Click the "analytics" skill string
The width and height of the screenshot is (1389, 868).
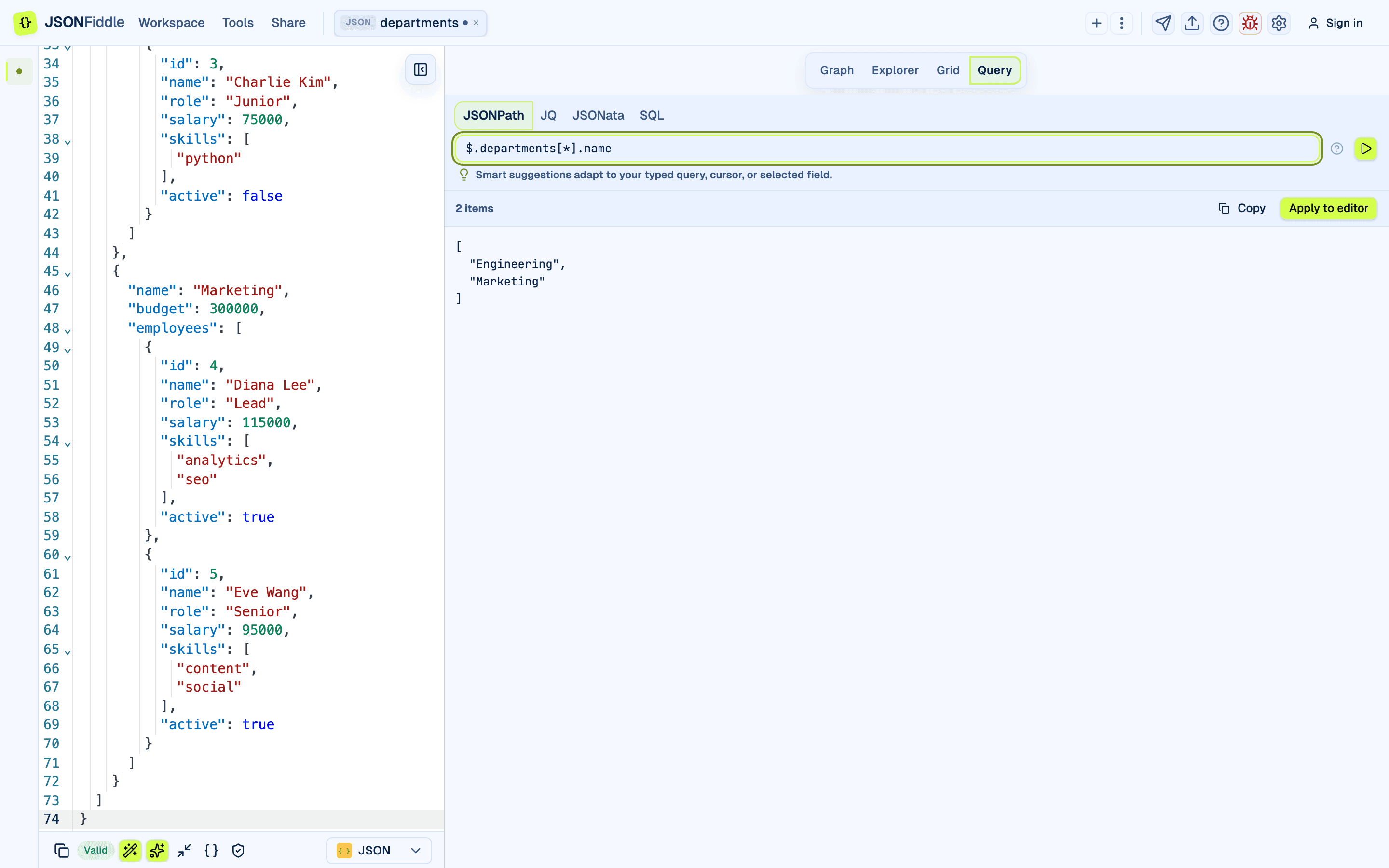click(221, 461)
